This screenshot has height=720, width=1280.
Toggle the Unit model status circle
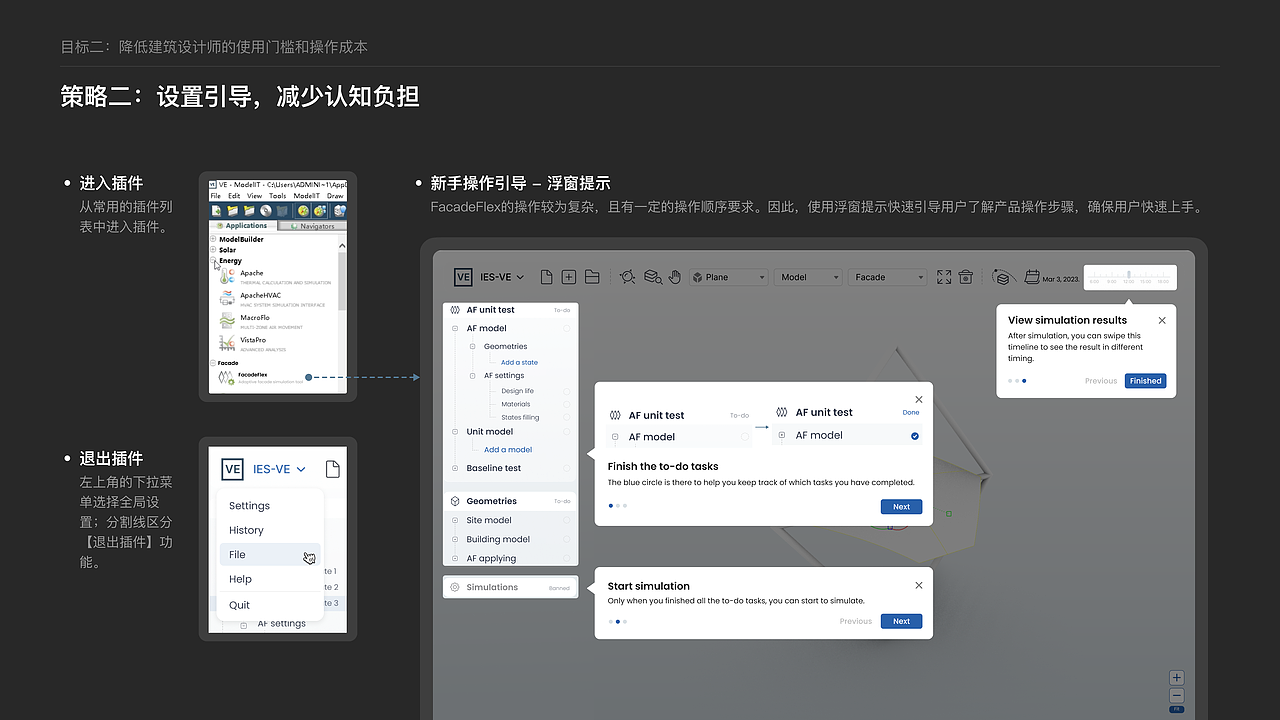pyautogui.click(x=566, y=431)
